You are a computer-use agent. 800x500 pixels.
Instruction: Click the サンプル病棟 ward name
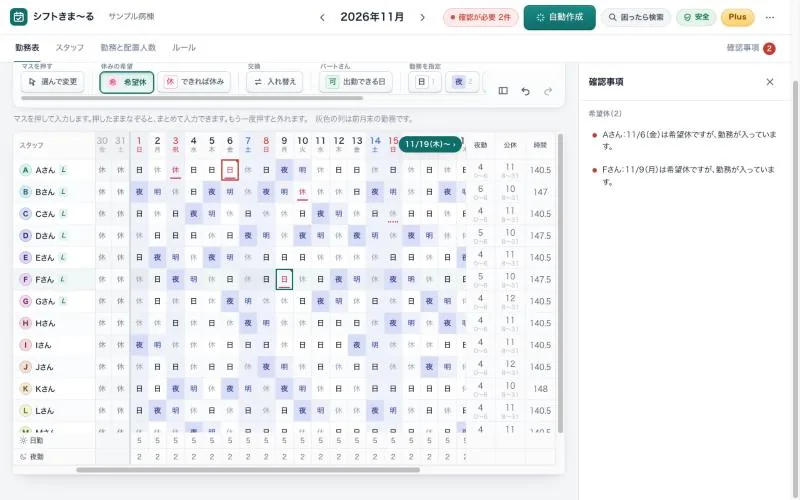[131, 17]
